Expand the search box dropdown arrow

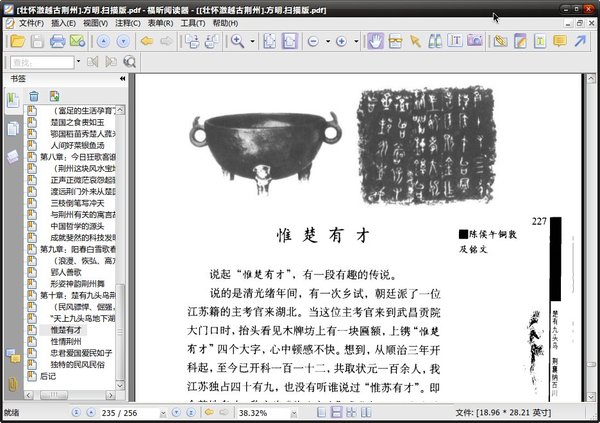[78, 62]
